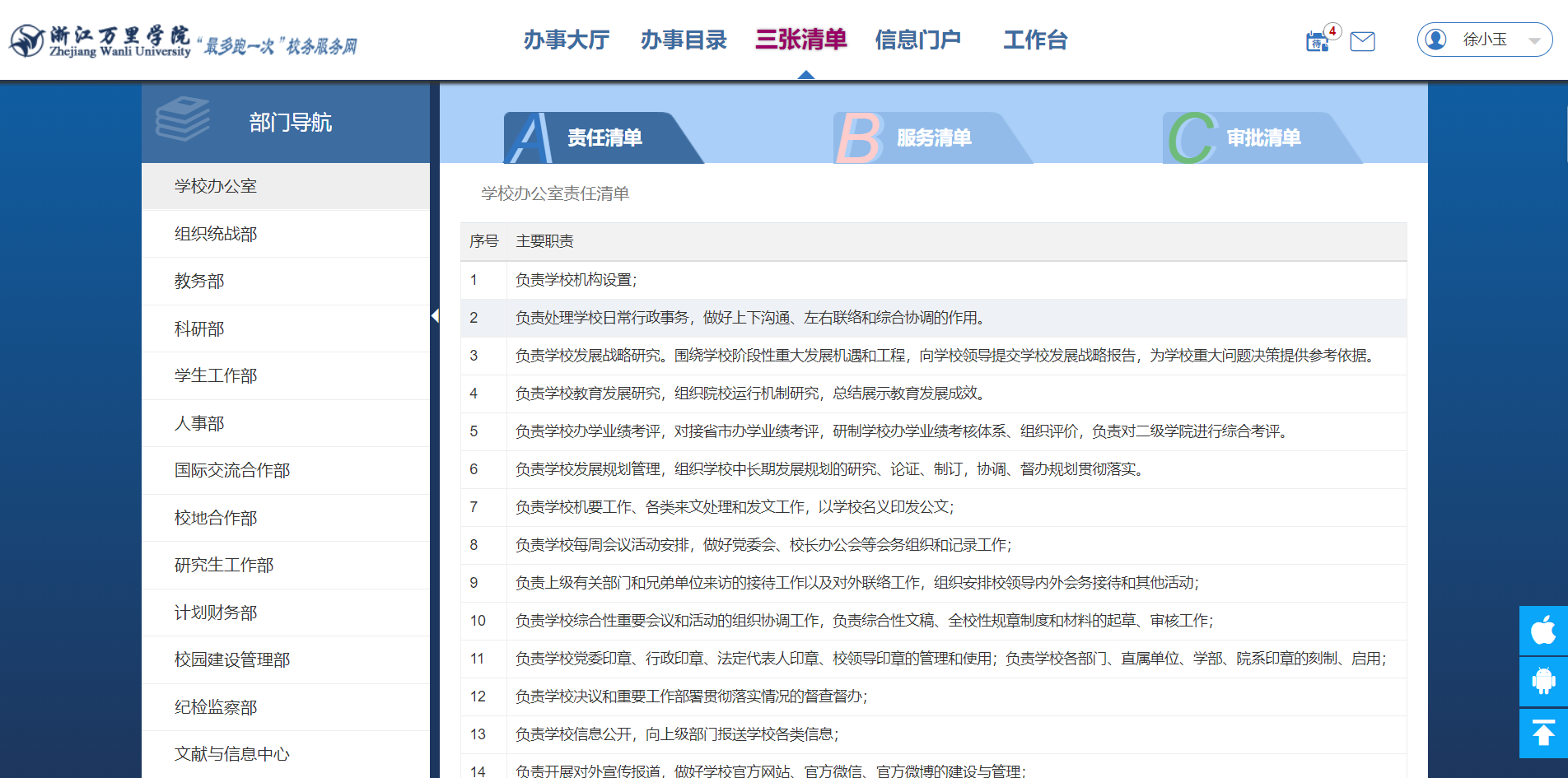The width and height of the screenshot is (1568, 778).
Task: Click row 2 about 日常行政事务 in table
Action: [749, 318]
